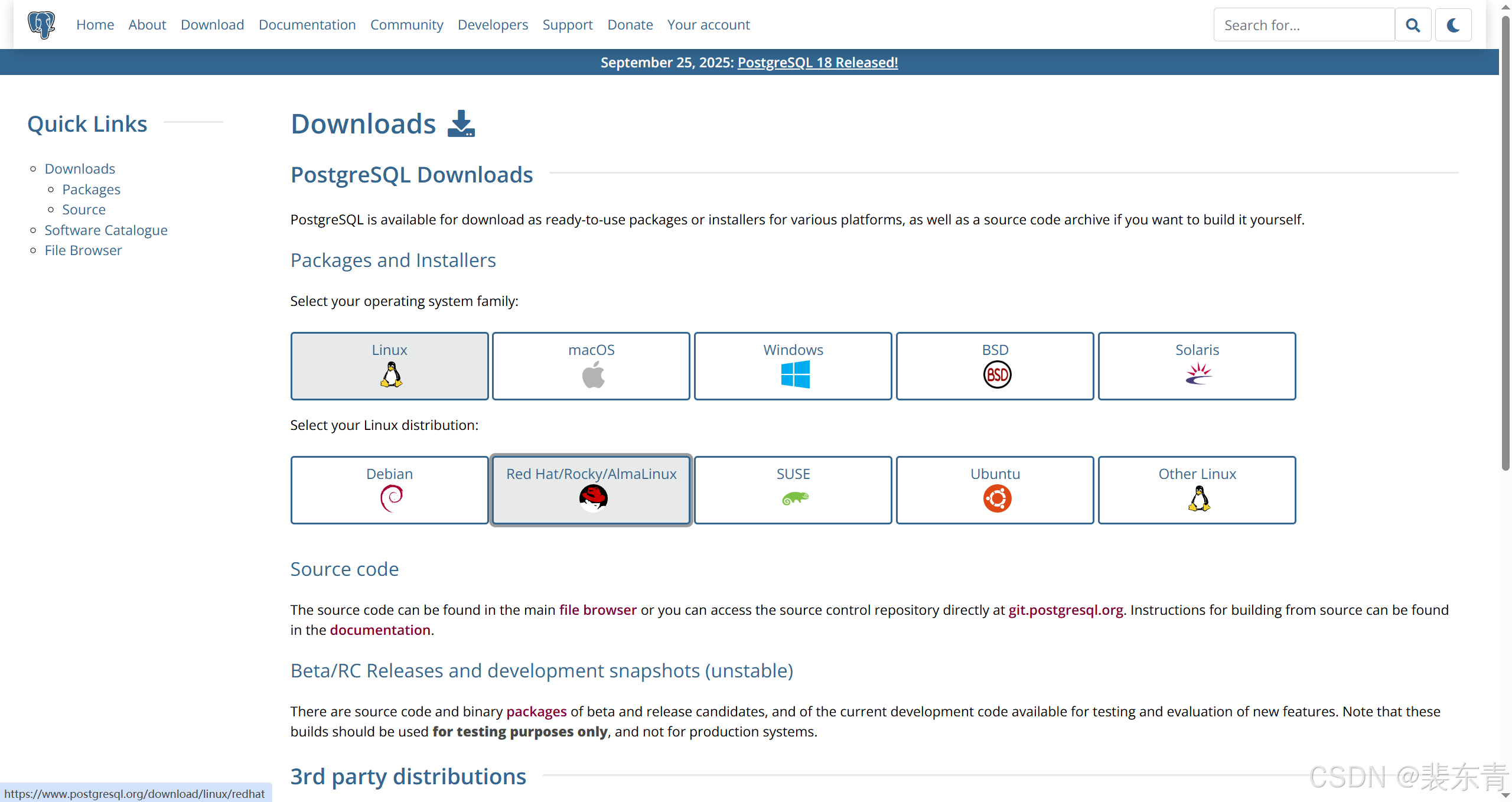Select the Windows label text

pyautogui.click(x=793, y=350)
